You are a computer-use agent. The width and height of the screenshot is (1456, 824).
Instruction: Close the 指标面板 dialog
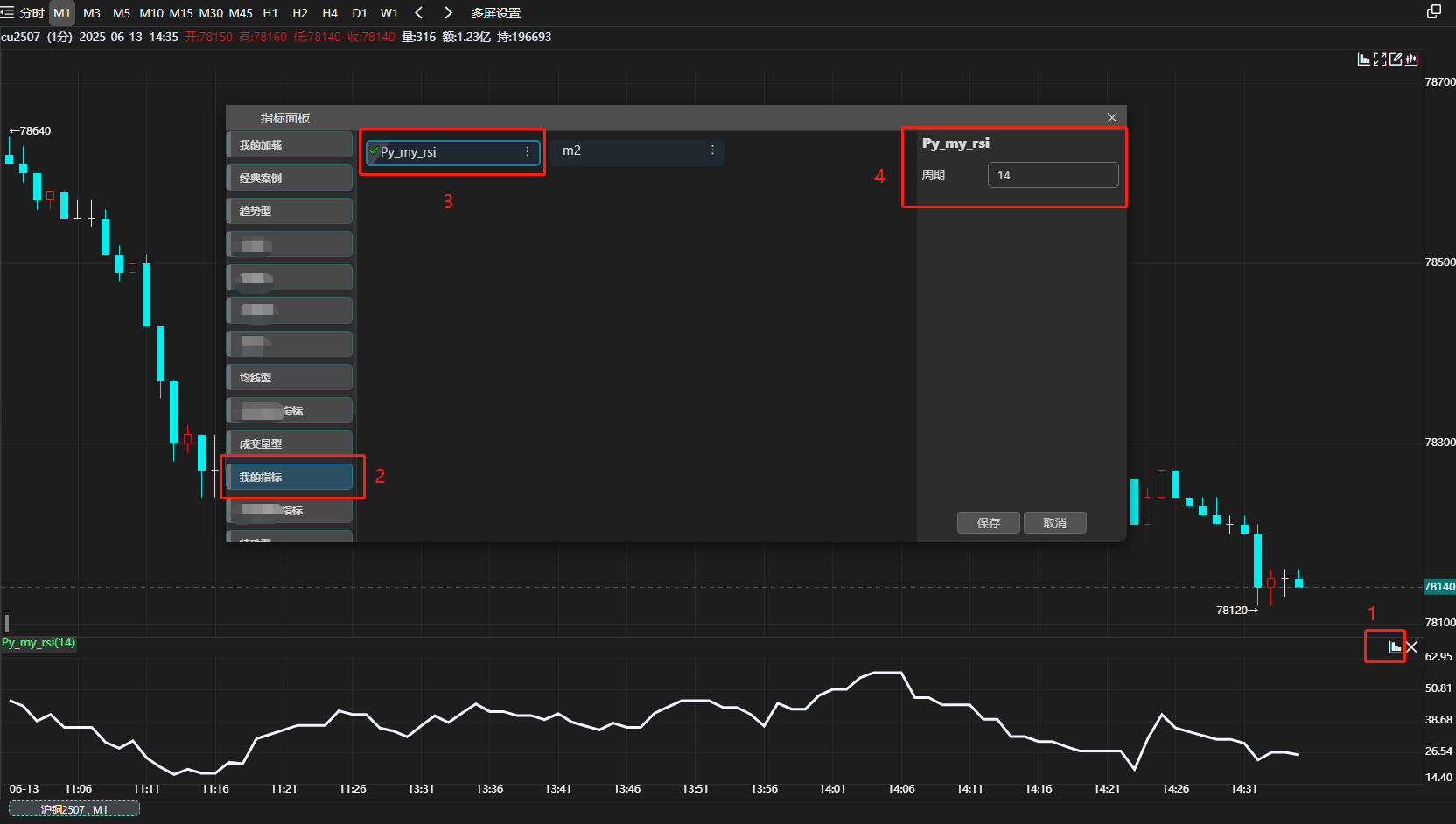tap(1112, 118)
